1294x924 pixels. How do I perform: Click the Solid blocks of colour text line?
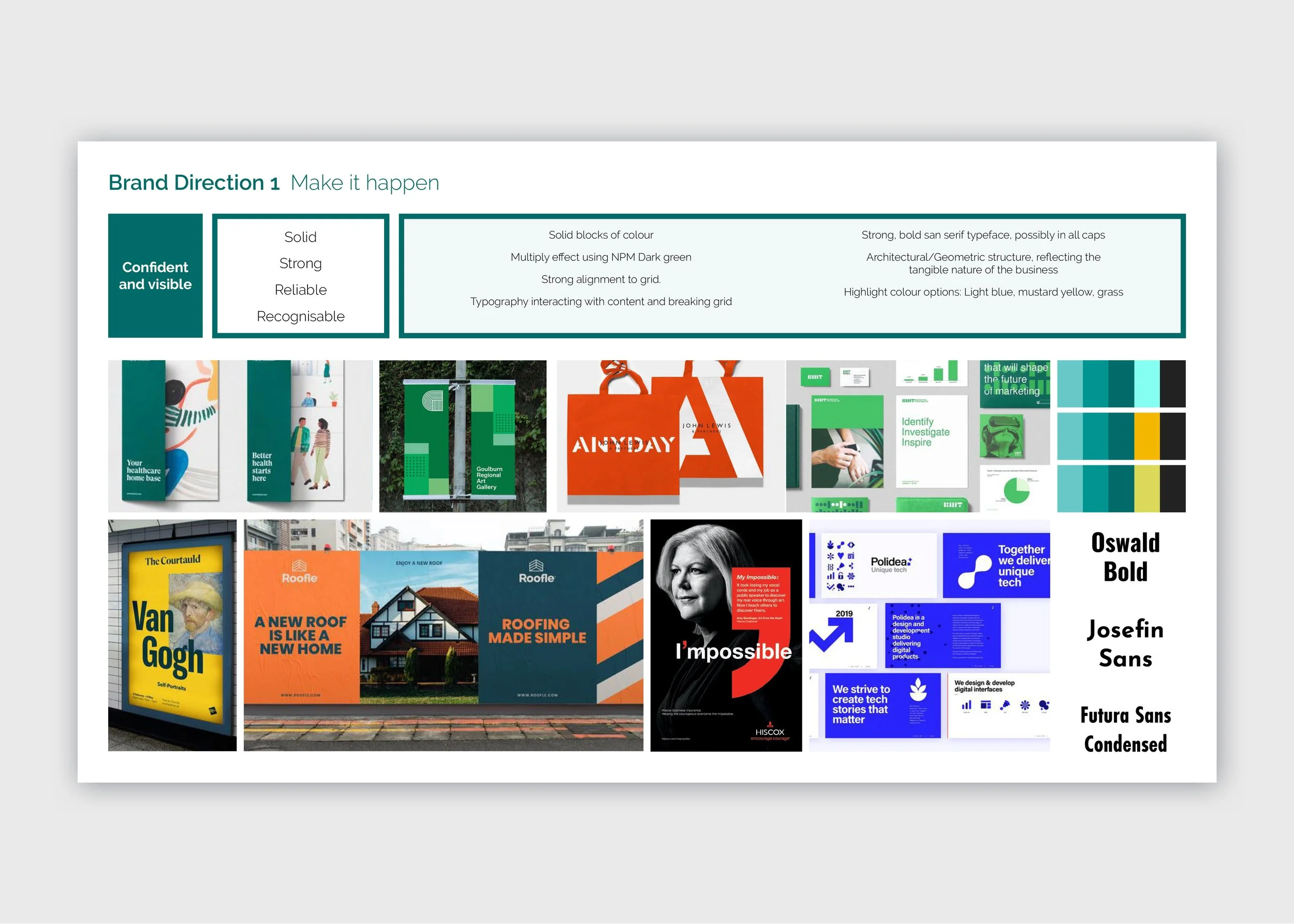pyautogui.click(x=600, y=235)
